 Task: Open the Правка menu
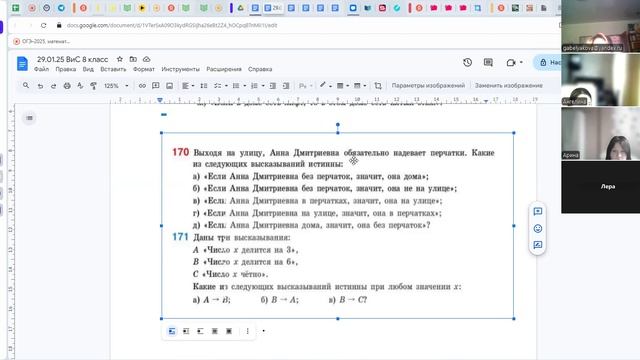[66, 69]
